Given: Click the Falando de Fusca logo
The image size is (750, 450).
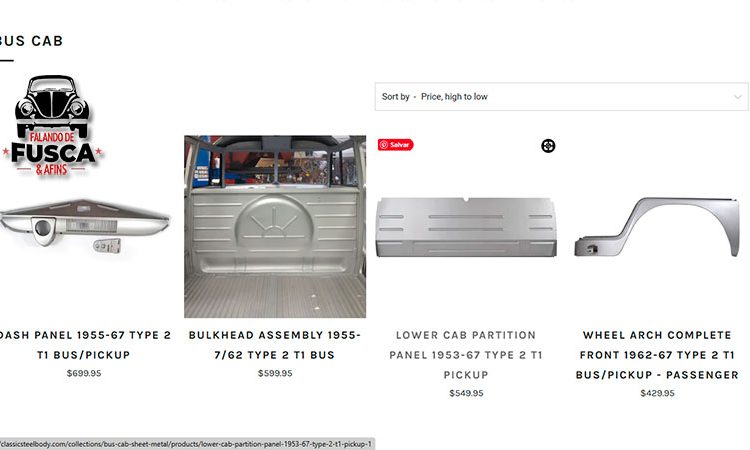Looking at the screenshot, I should pos(53,126).
